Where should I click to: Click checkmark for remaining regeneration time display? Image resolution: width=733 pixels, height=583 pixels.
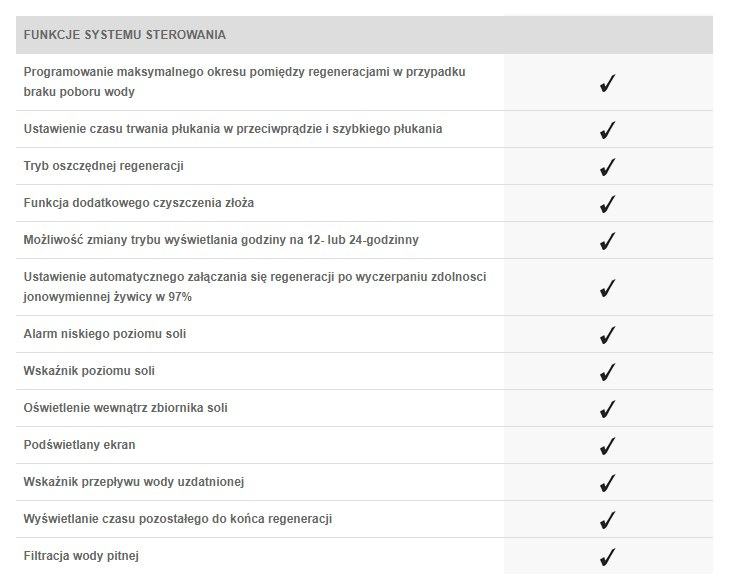coord(607,520)
